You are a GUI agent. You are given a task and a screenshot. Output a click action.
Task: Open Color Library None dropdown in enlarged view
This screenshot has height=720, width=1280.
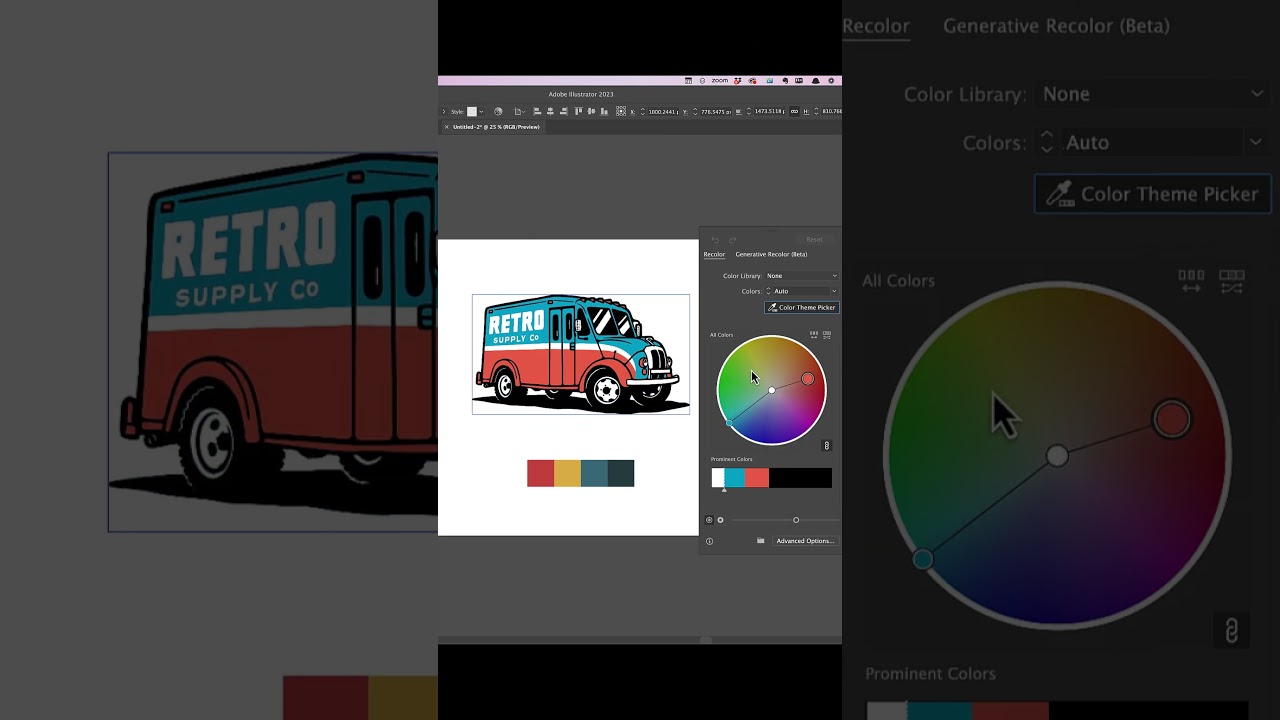pos(1153,94)
